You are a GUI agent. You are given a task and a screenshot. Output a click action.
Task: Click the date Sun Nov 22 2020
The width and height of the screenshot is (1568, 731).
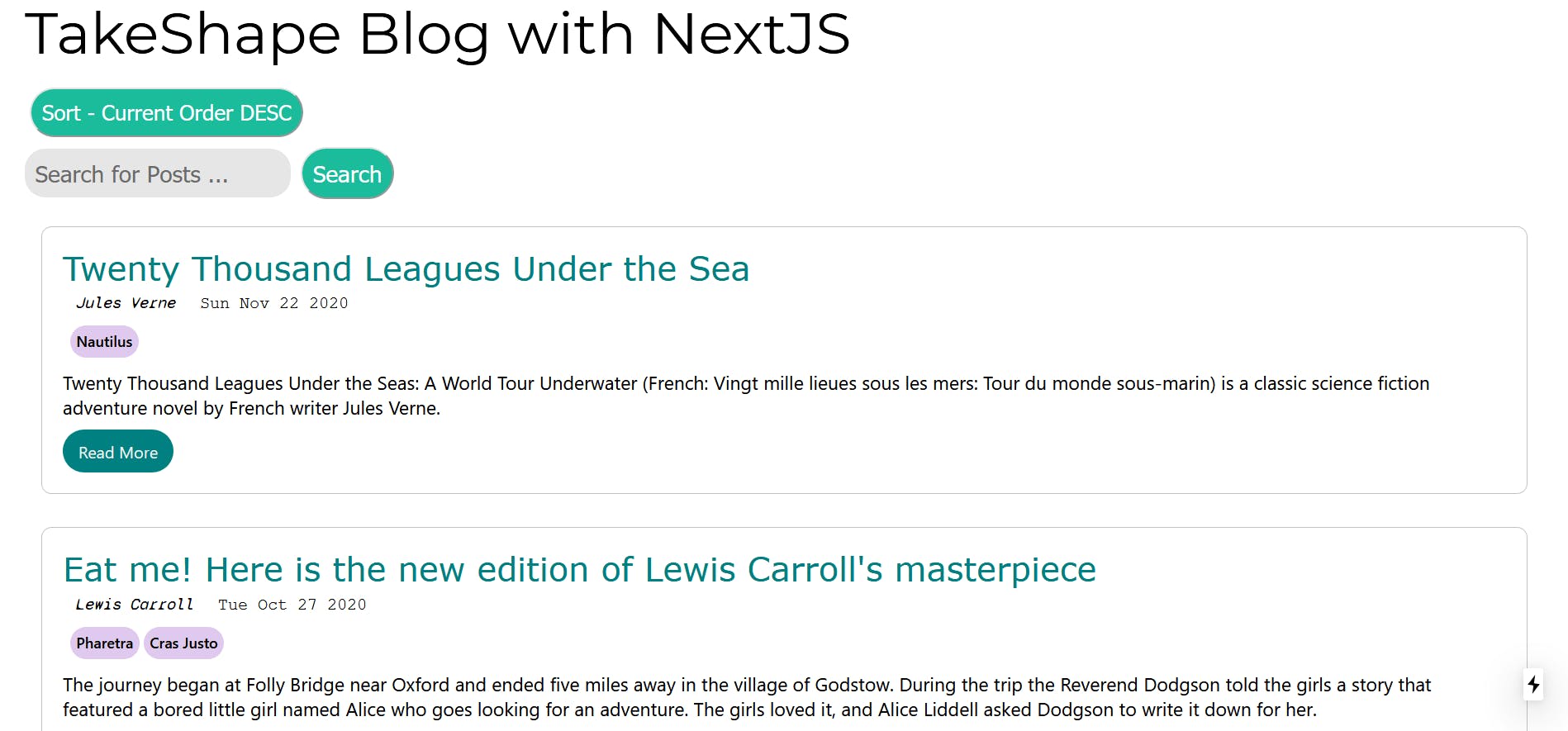coord(274,303)
